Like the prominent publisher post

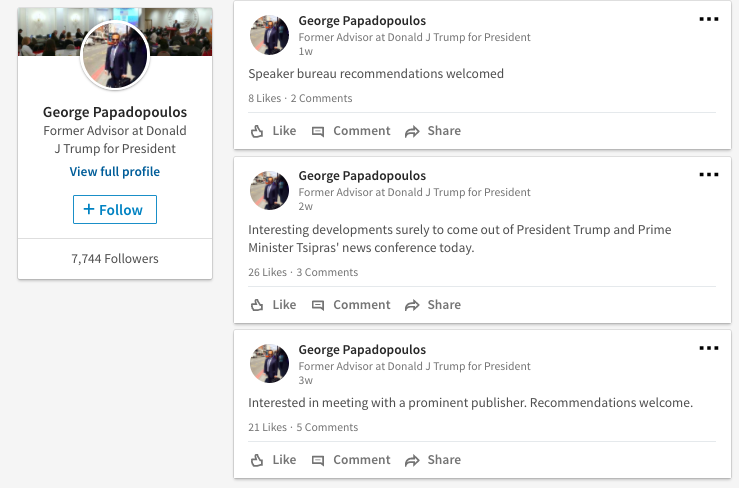[273, 460]
